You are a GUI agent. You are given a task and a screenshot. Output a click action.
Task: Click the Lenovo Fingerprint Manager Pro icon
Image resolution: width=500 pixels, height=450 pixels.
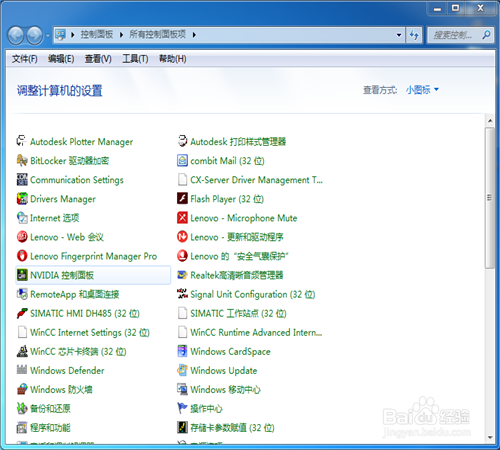(22, 256)
